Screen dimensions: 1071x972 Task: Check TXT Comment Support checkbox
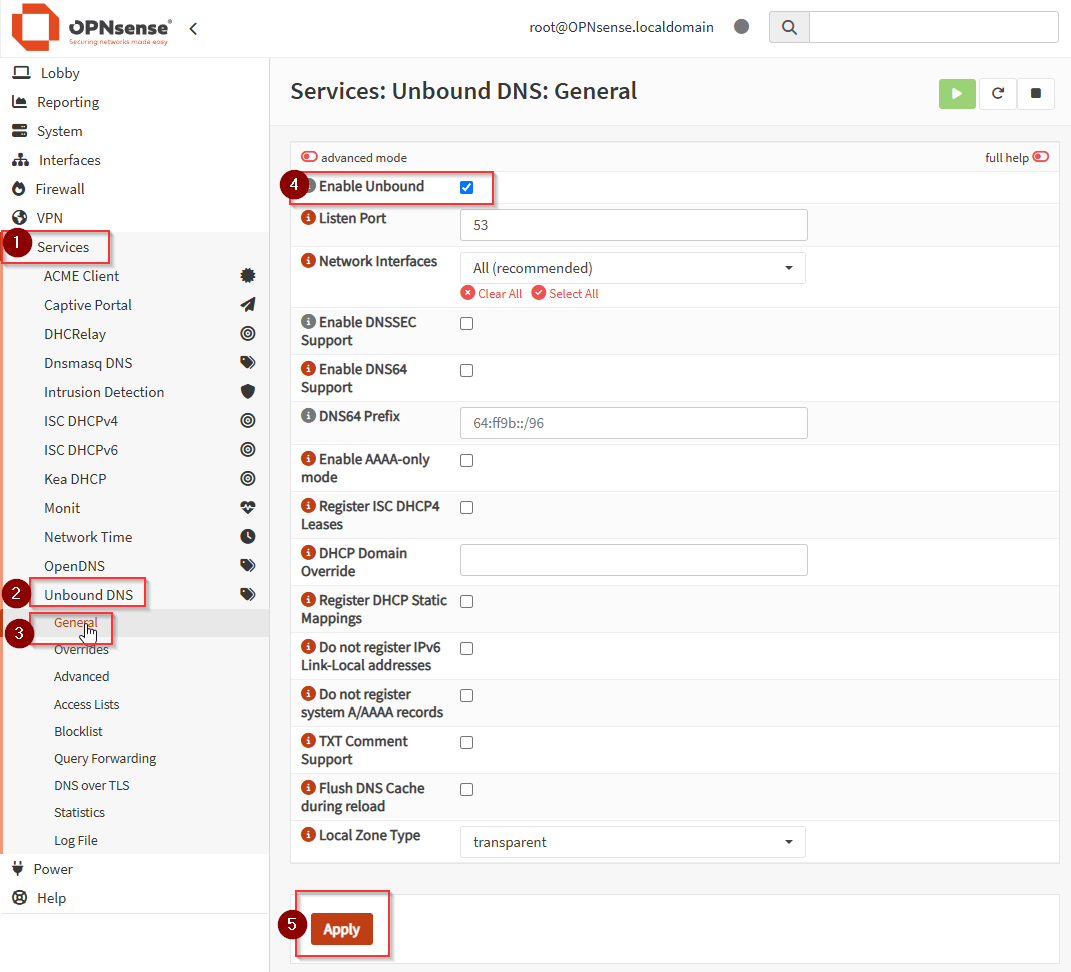coord(467,742)
